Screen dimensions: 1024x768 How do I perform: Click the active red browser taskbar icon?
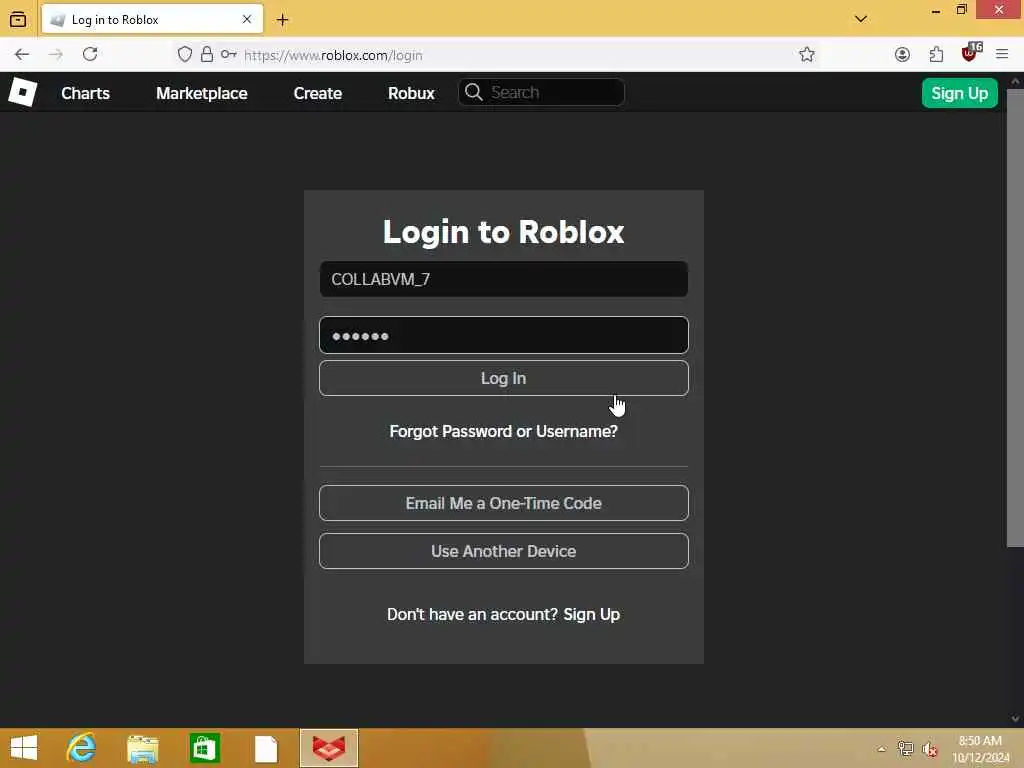click(329, 748)
